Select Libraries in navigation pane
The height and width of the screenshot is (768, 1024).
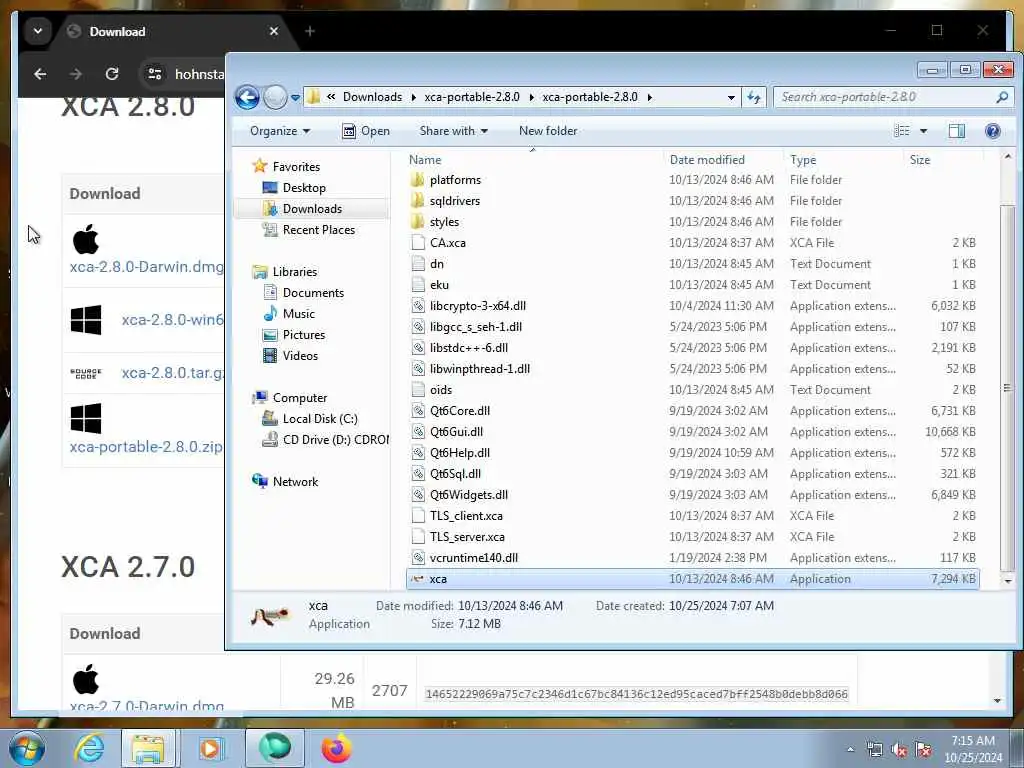(285, 272)
